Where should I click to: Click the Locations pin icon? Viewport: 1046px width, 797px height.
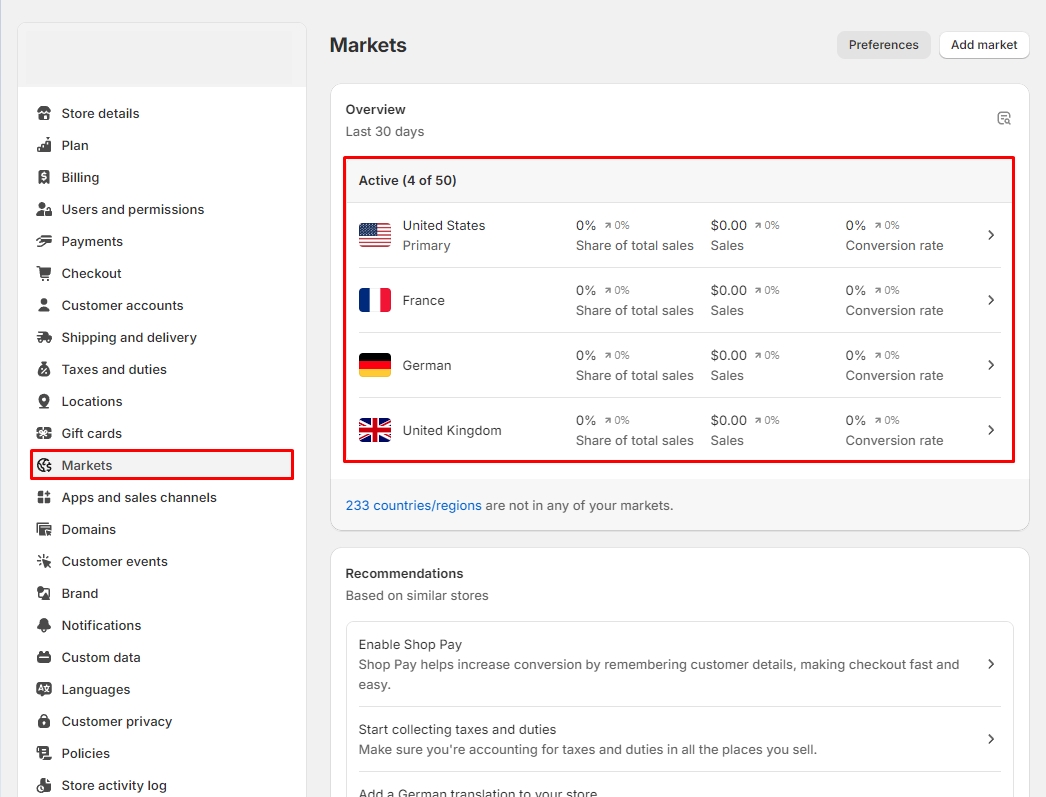pos(44,401)
